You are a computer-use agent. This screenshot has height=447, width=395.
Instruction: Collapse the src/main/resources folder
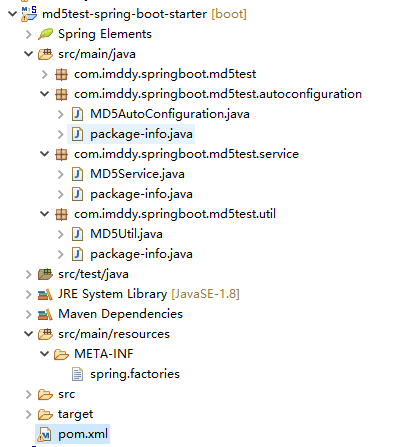(29, 334)
